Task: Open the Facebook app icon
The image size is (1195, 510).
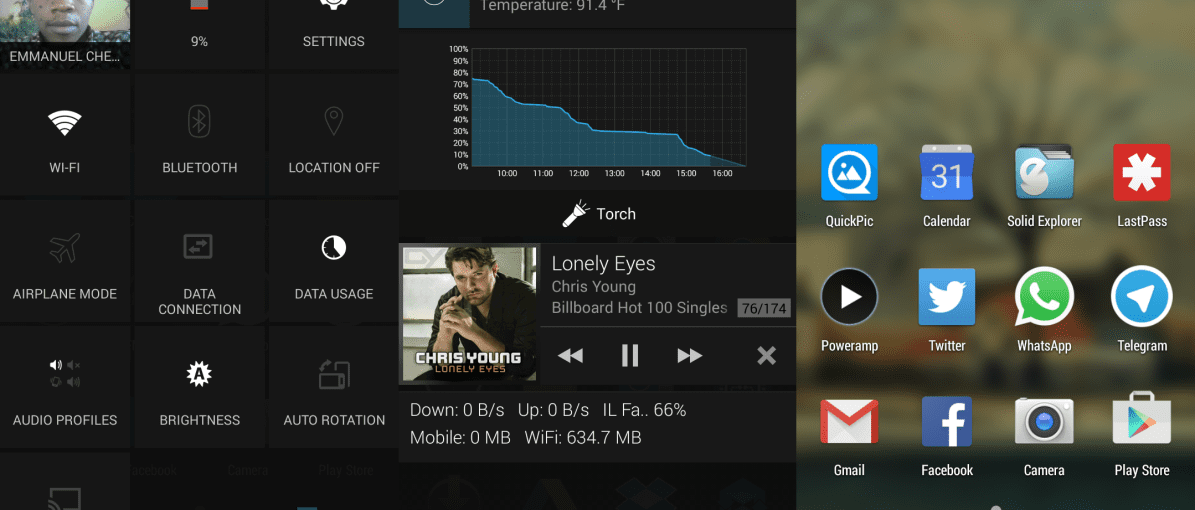Action: pyautogui.click(x=947, y=422)
